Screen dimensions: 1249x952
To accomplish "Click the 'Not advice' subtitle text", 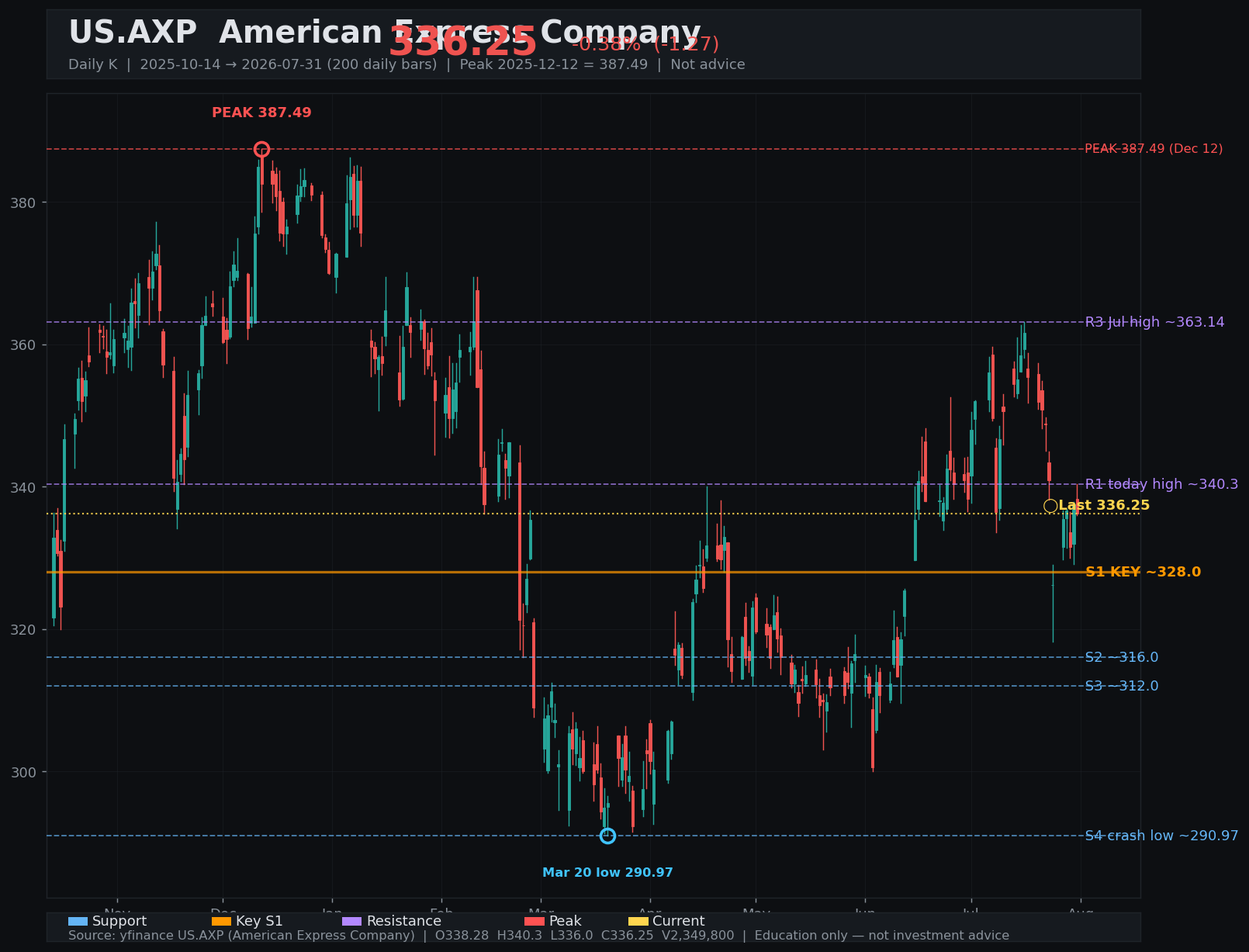I will (708, 65).
